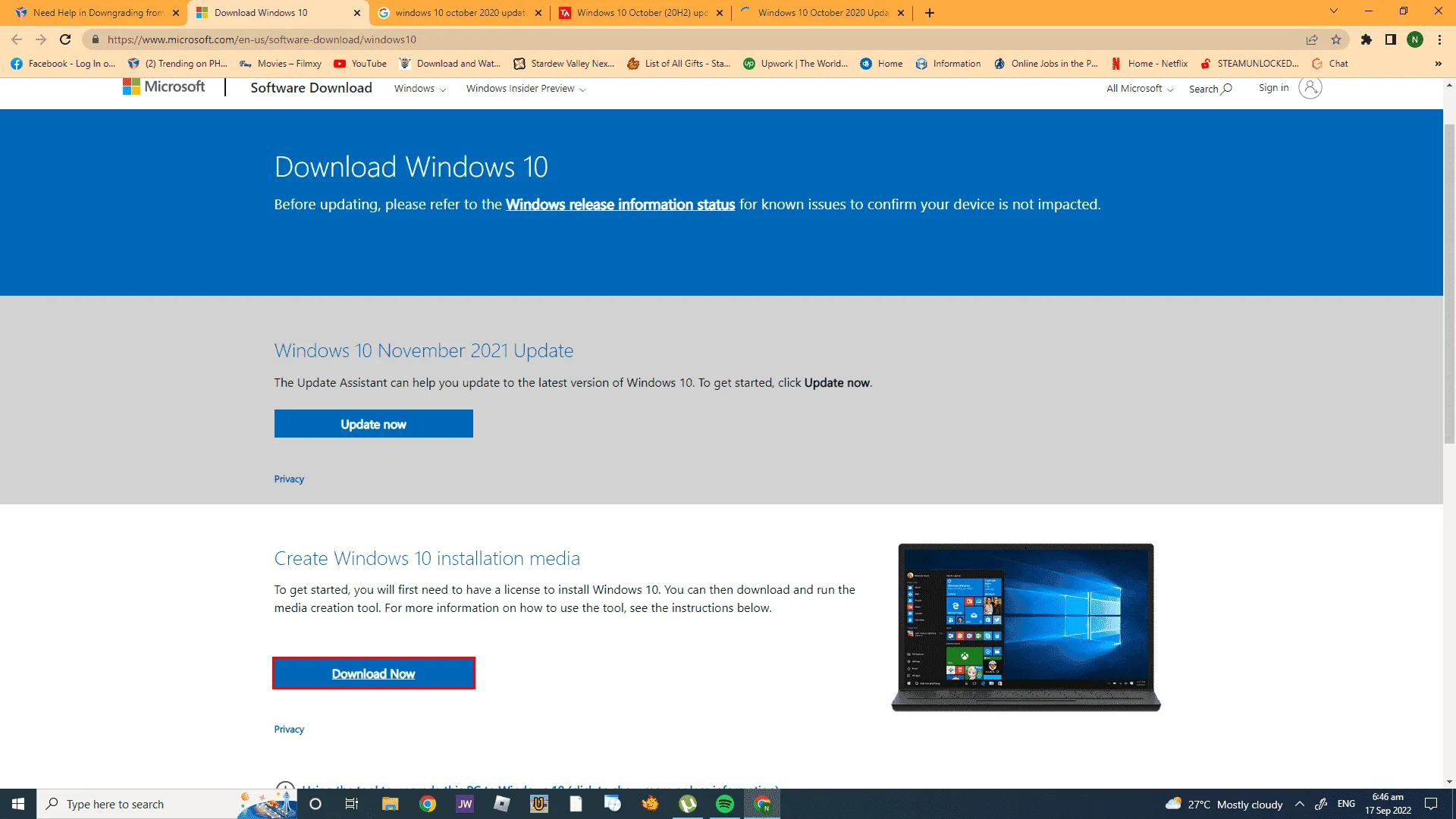This screenshot has height=819, width=1456.
Task: Close the 'Need Help in Downgrading' tab
Action: (x=176, y=13)
